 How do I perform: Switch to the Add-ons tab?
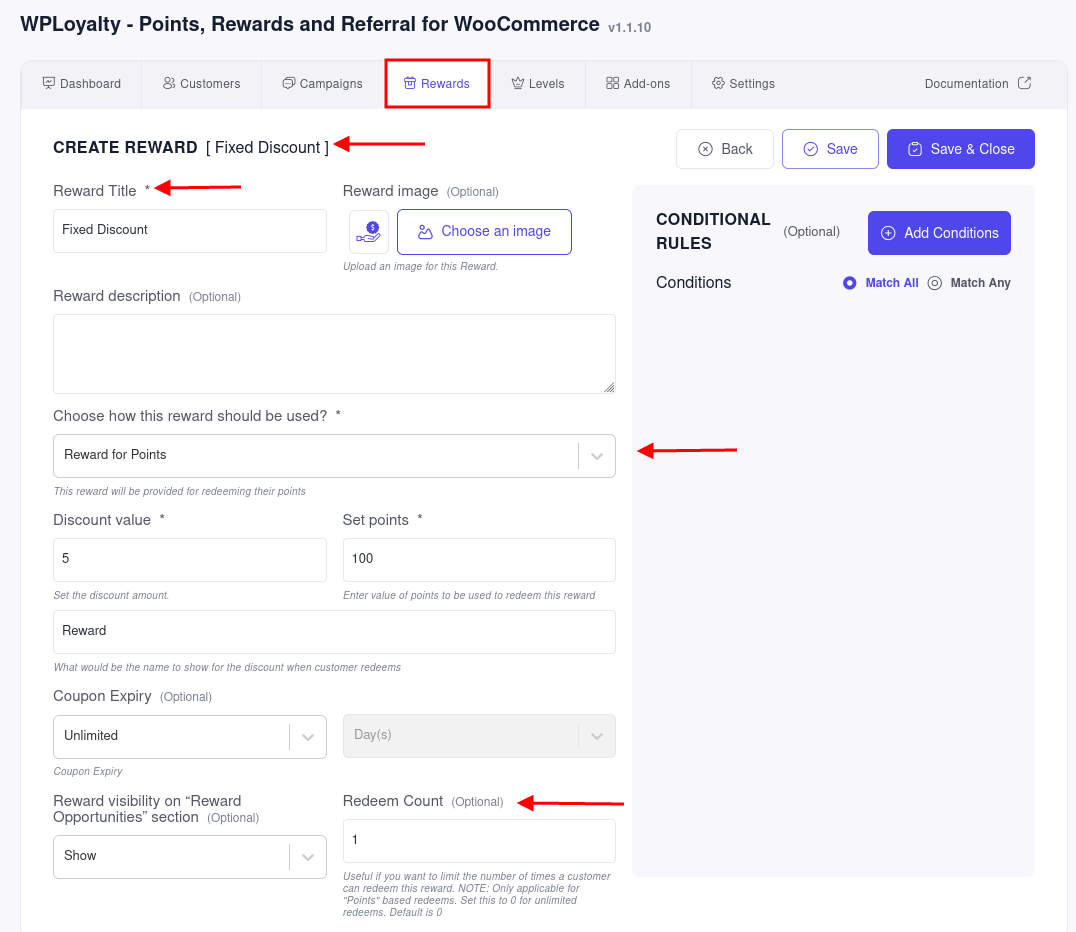[638, 84]
